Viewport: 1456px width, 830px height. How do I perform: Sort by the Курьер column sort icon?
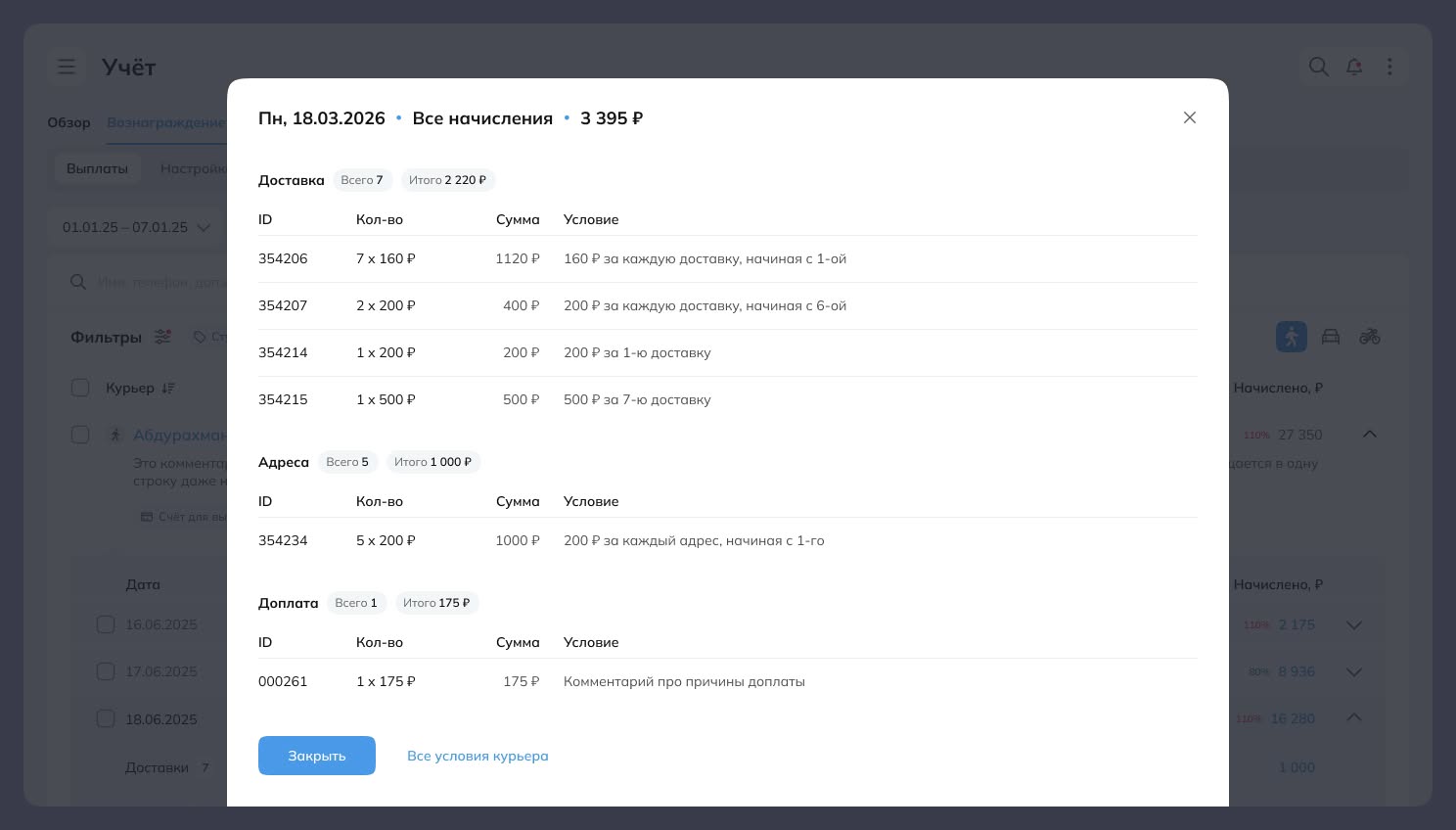(x=168, y=388)
